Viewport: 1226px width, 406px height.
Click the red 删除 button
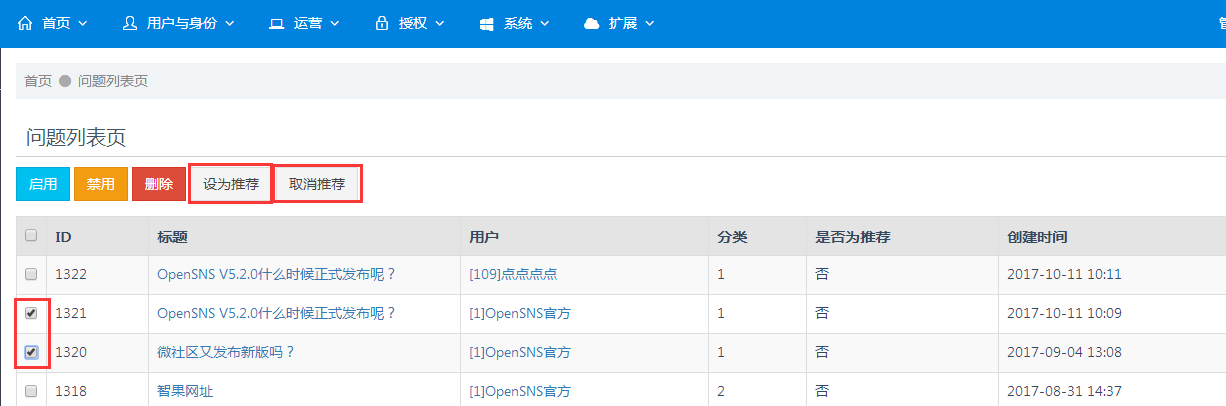159,184
